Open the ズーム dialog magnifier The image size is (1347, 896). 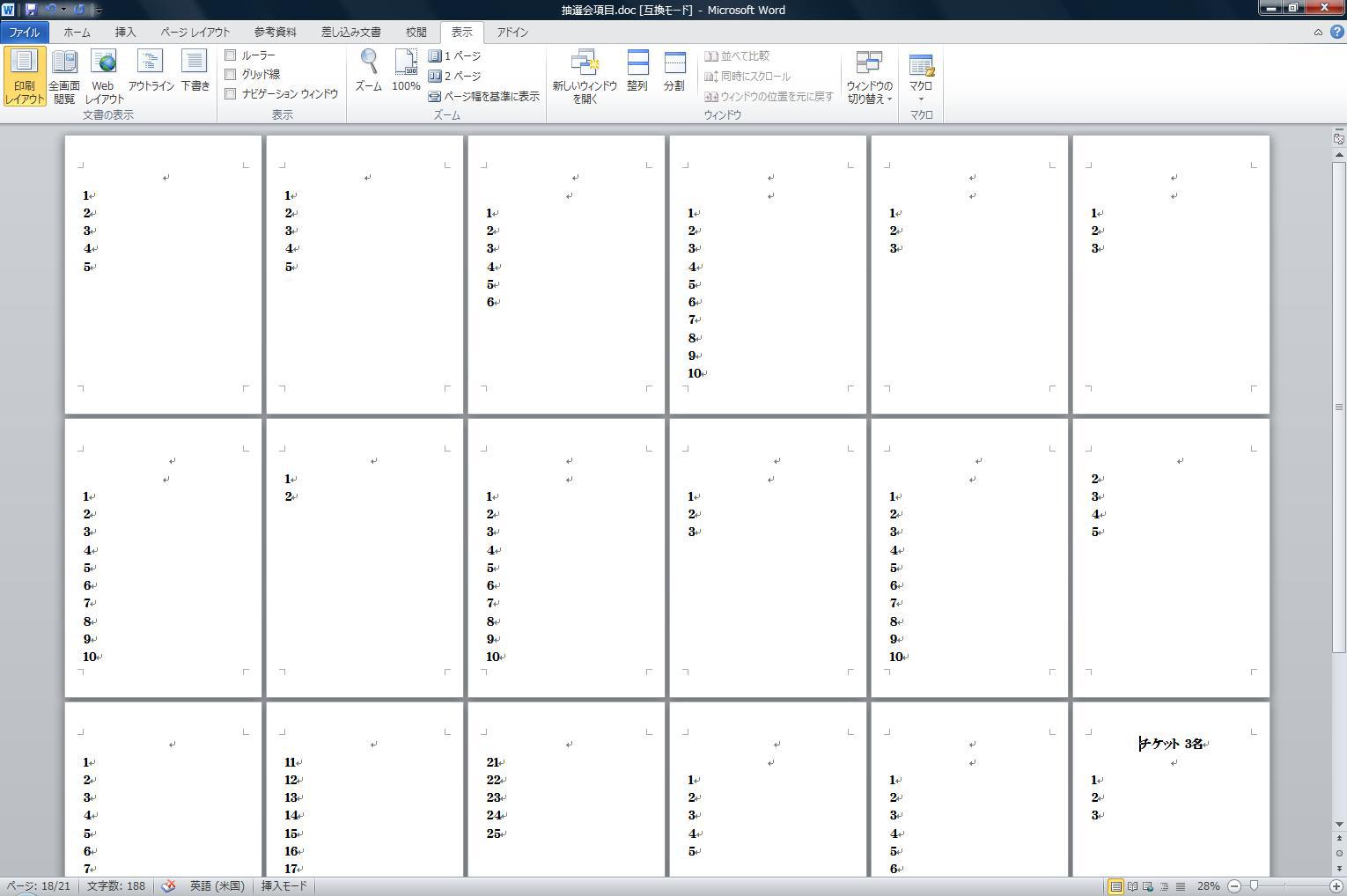[368, 71]
